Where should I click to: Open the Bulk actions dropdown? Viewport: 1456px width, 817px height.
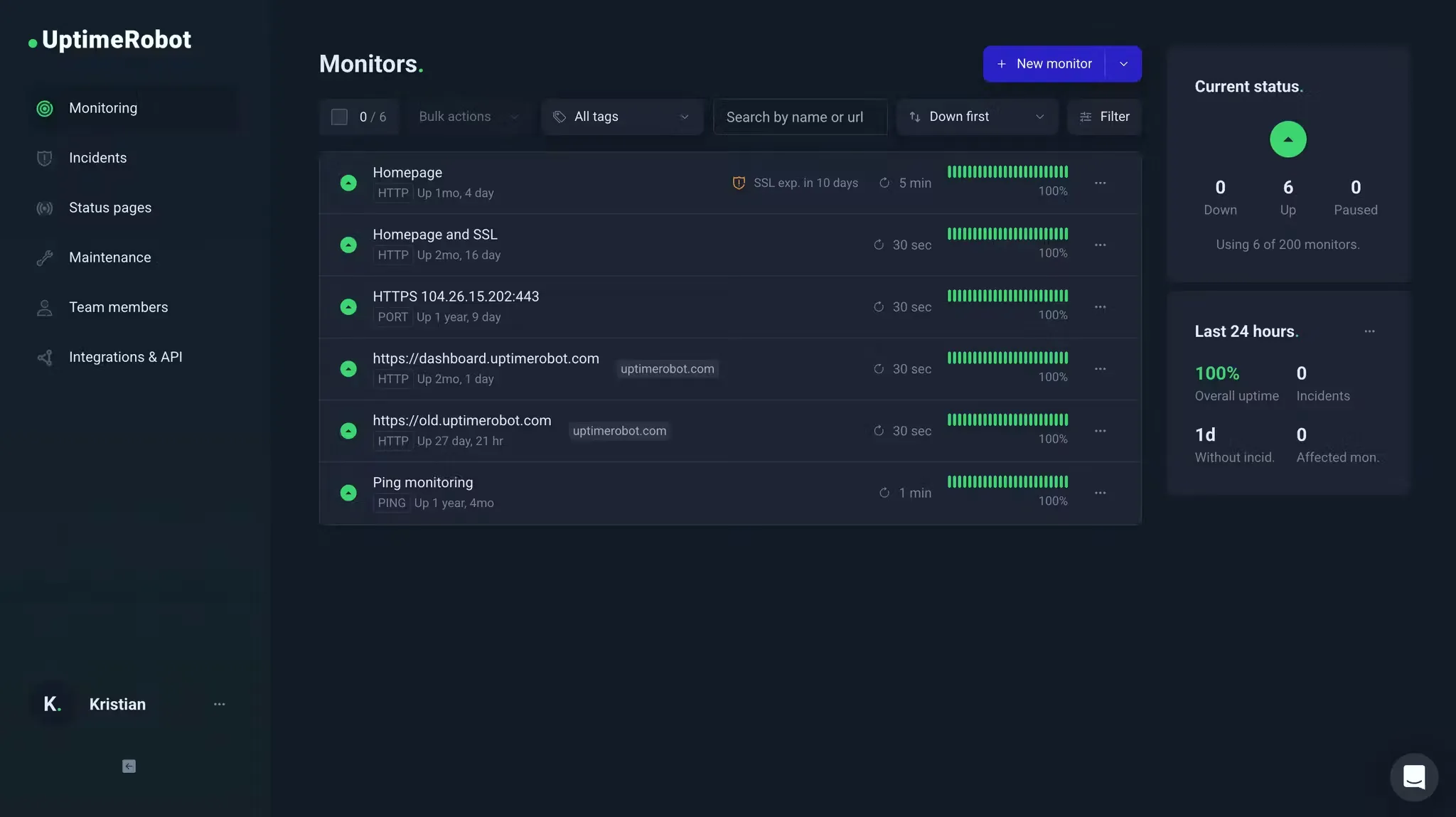pos(469,117)
